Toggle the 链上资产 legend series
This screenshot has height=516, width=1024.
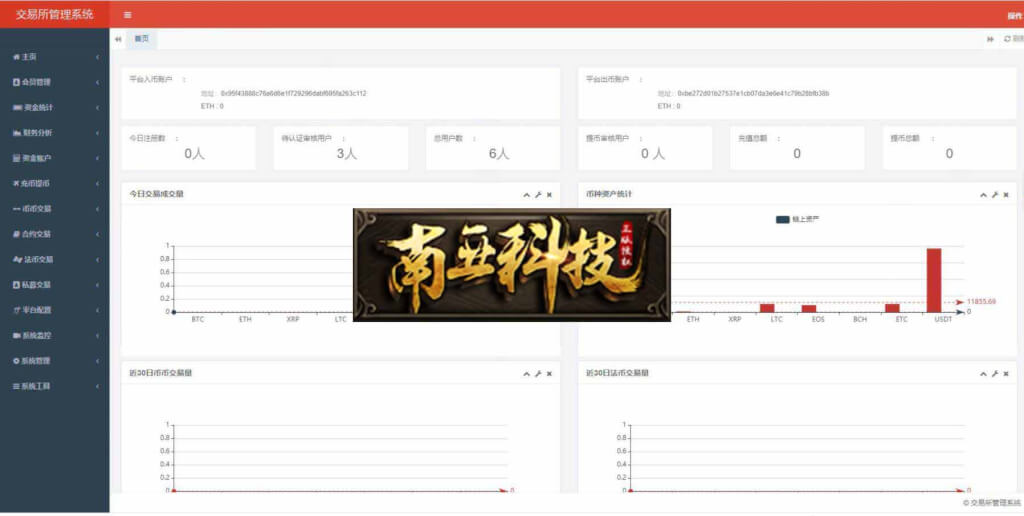click(x=797, y=219)
